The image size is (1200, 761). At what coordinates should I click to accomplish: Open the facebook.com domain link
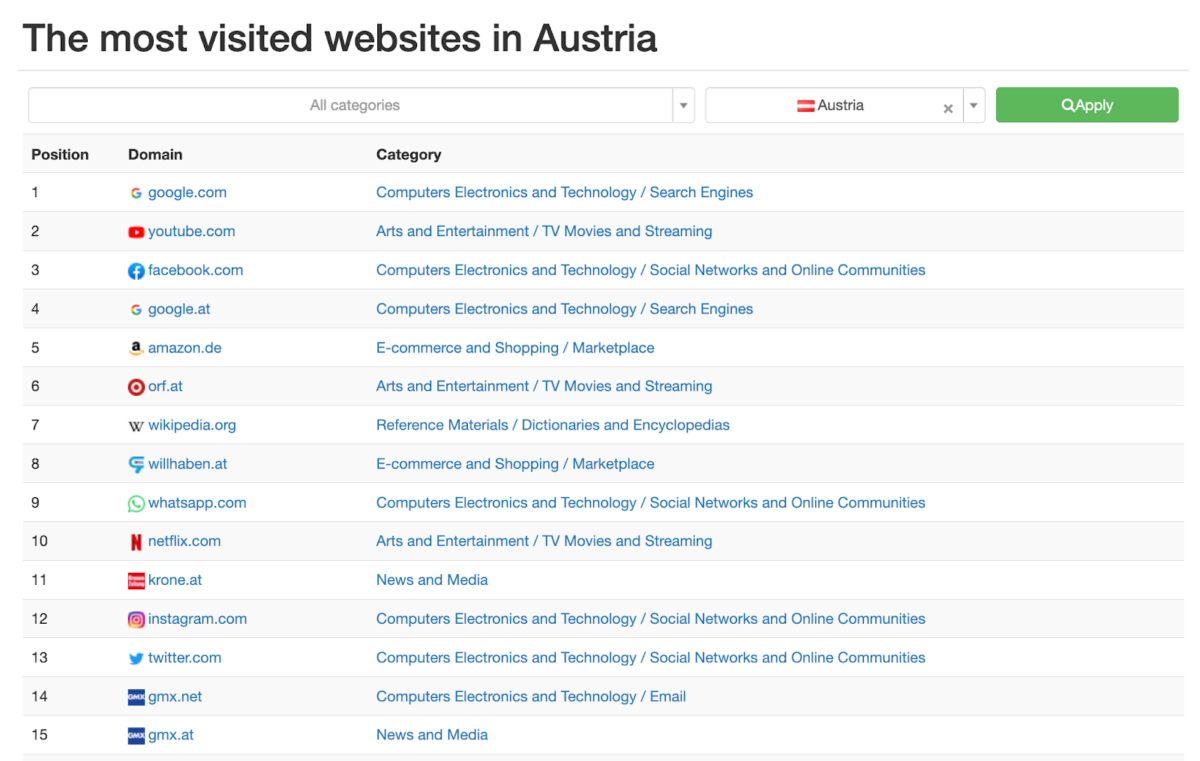(x=195, y=270)
